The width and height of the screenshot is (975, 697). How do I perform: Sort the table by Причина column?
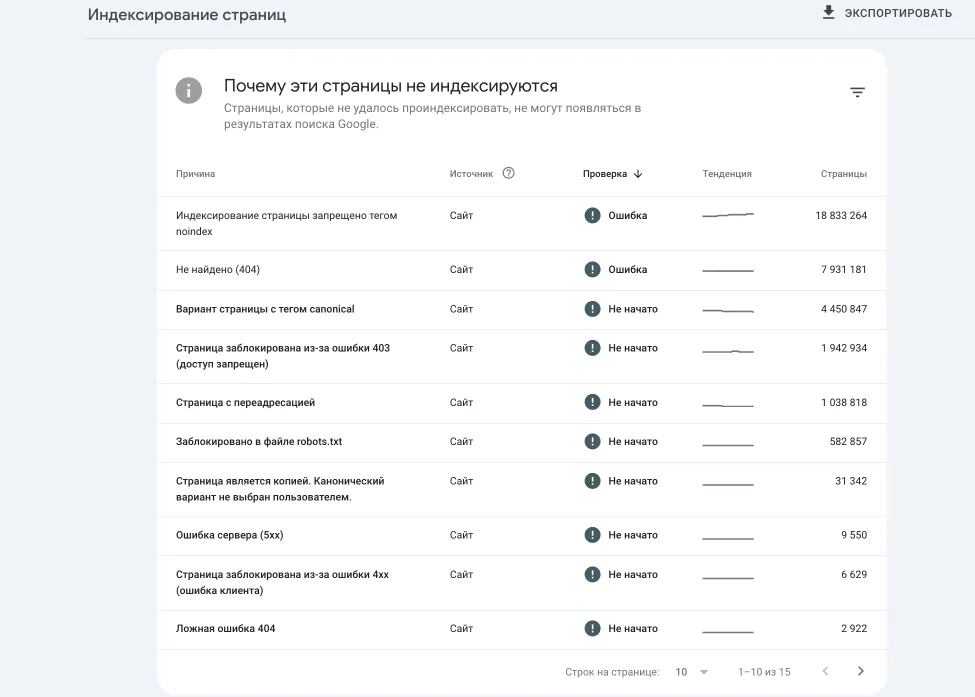[196, 173]
